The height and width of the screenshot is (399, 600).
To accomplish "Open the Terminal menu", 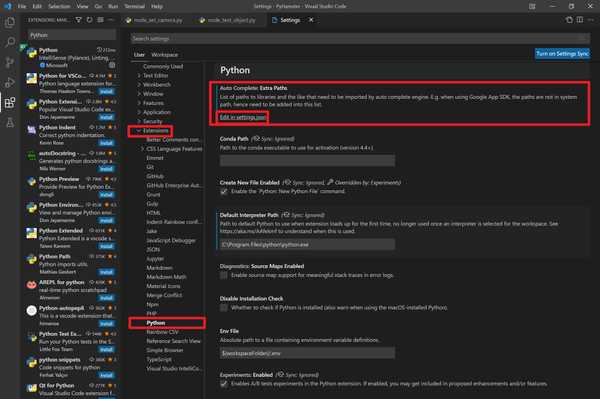I will [x=134, y=7].
